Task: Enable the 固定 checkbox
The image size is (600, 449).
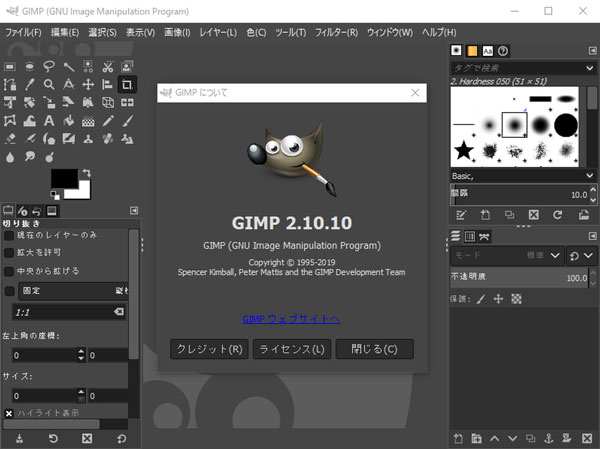Action: point(9,291)
